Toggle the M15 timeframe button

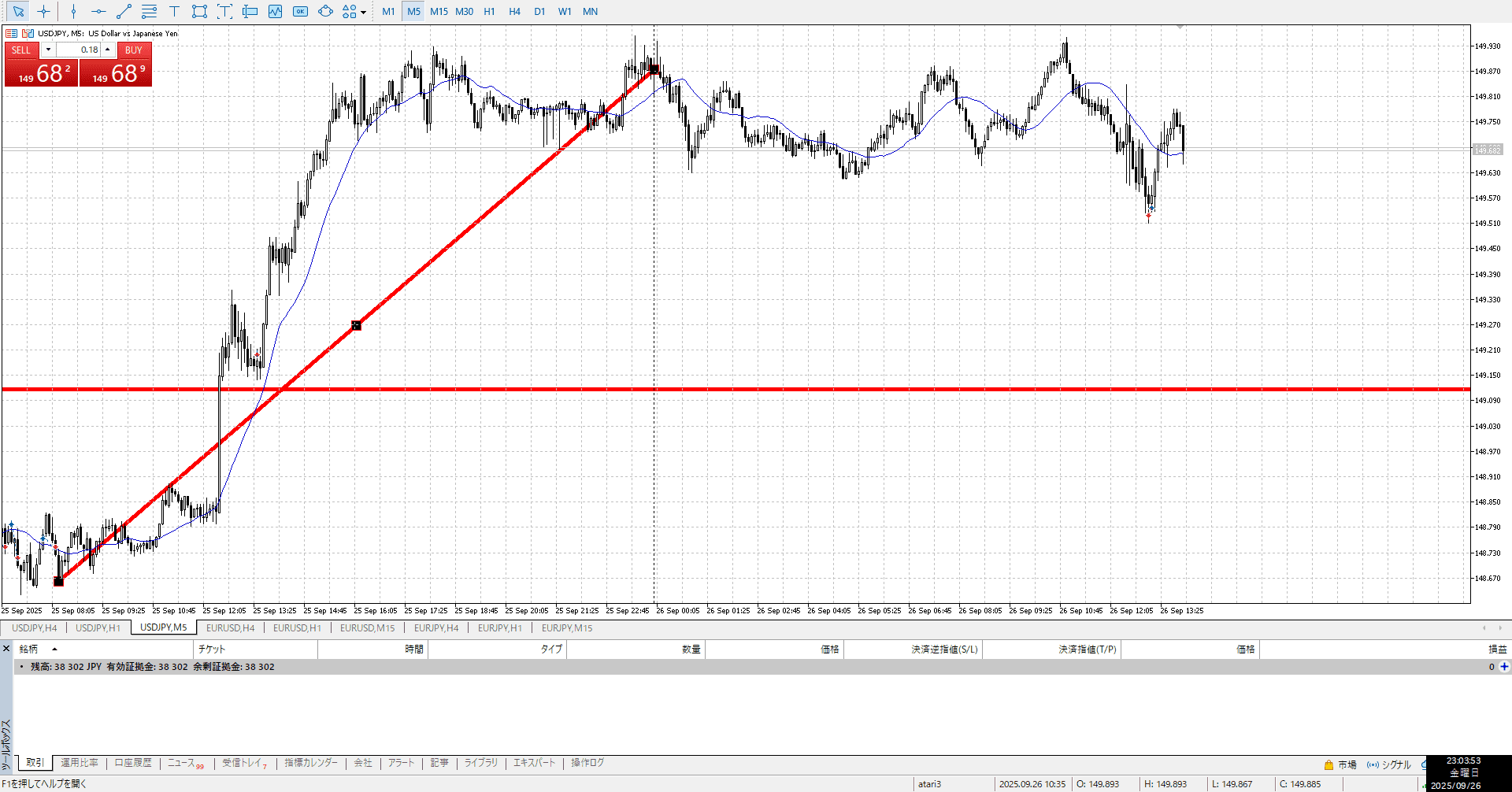click(x=439, y=12)
